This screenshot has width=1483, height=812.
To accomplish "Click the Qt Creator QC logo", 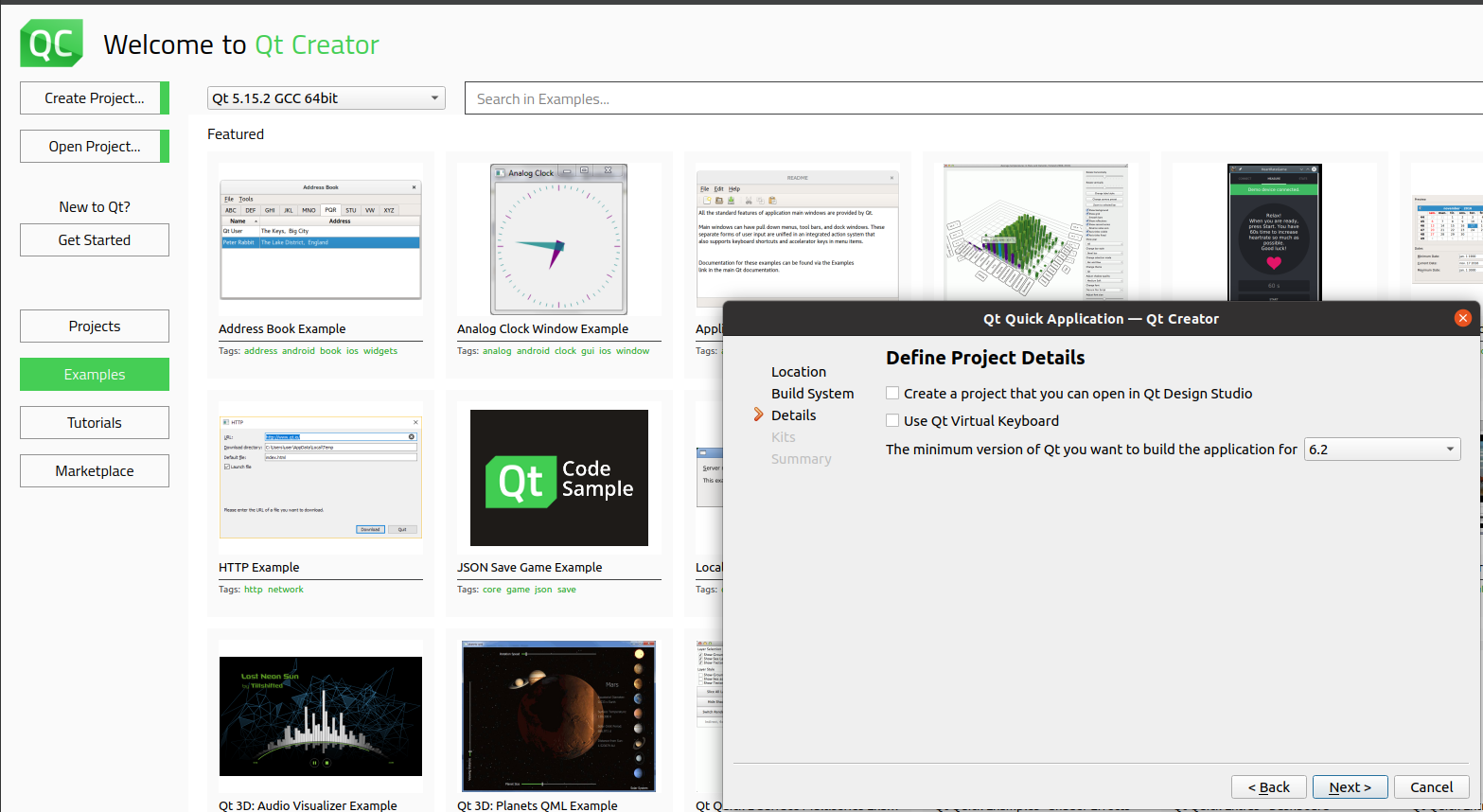I will [51, 44].
